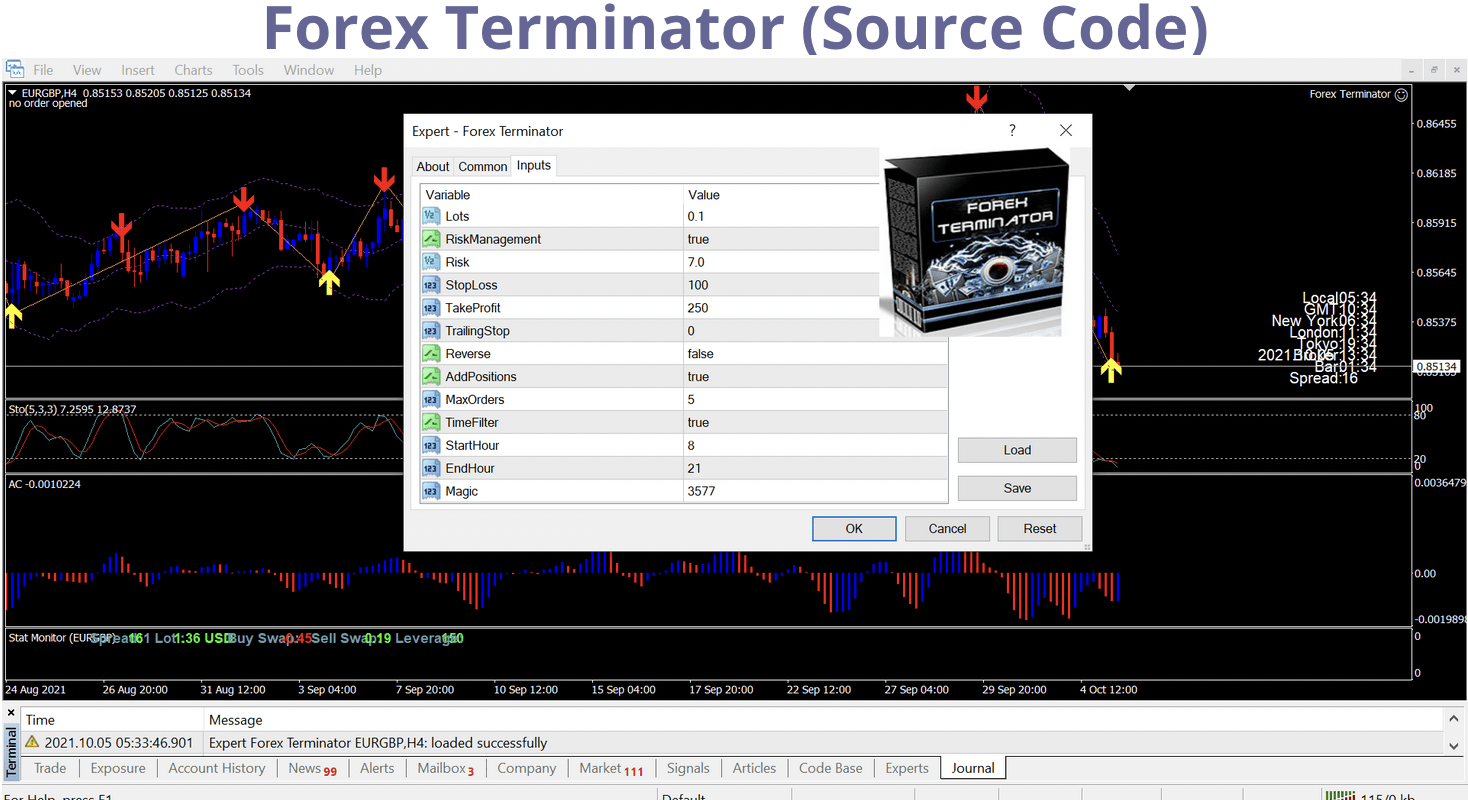This screenshot has width=1468, height=800.
Task: Click the Load button
Action: 1016,450
